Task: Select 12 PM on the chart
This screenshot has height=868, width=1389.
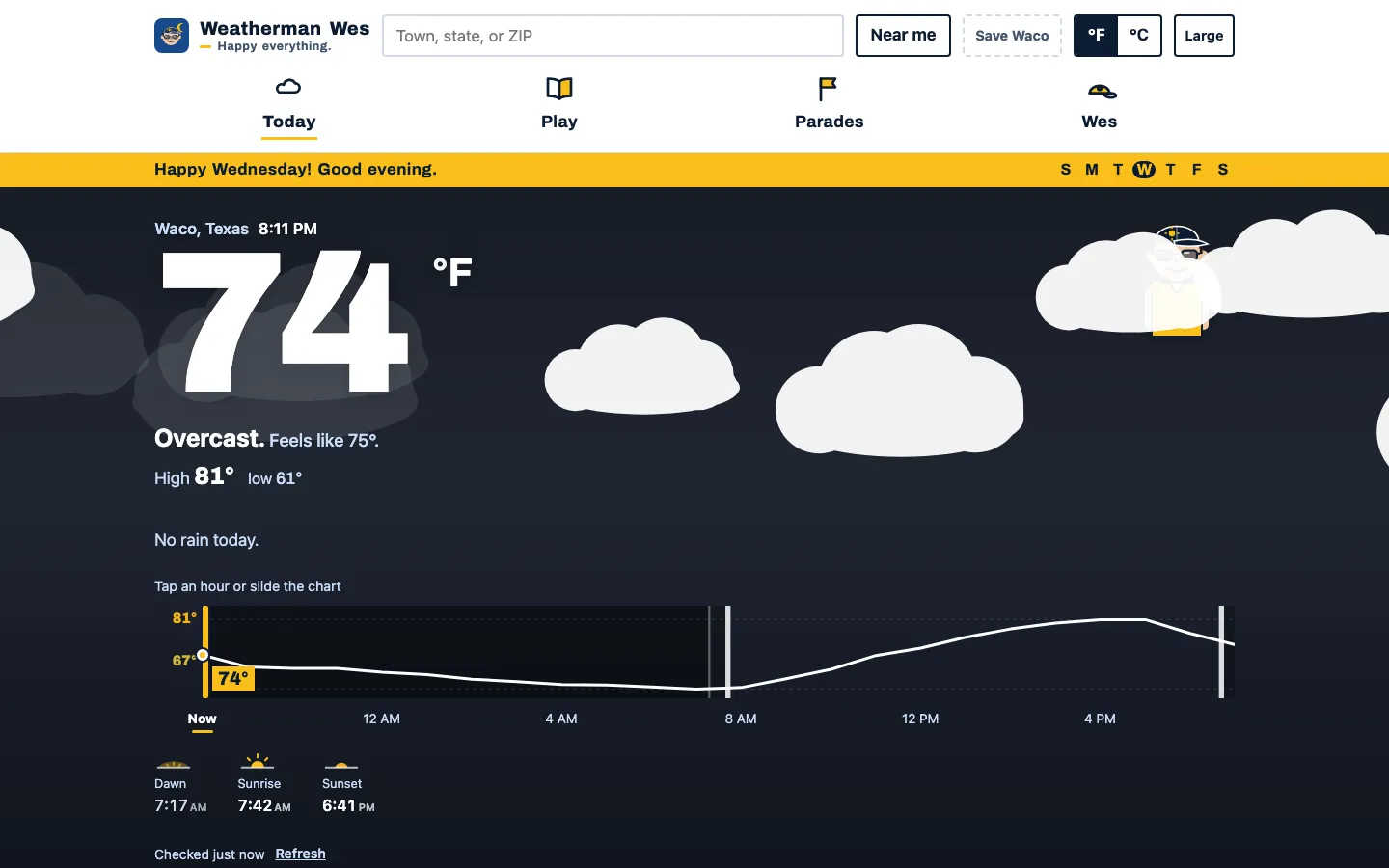Action: [x=920, y=719]
